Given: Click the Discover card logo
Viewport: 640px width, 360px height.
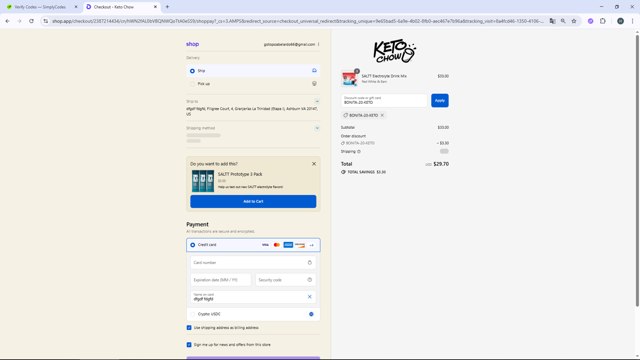Looking at the screenshot, I should [300, 245].
